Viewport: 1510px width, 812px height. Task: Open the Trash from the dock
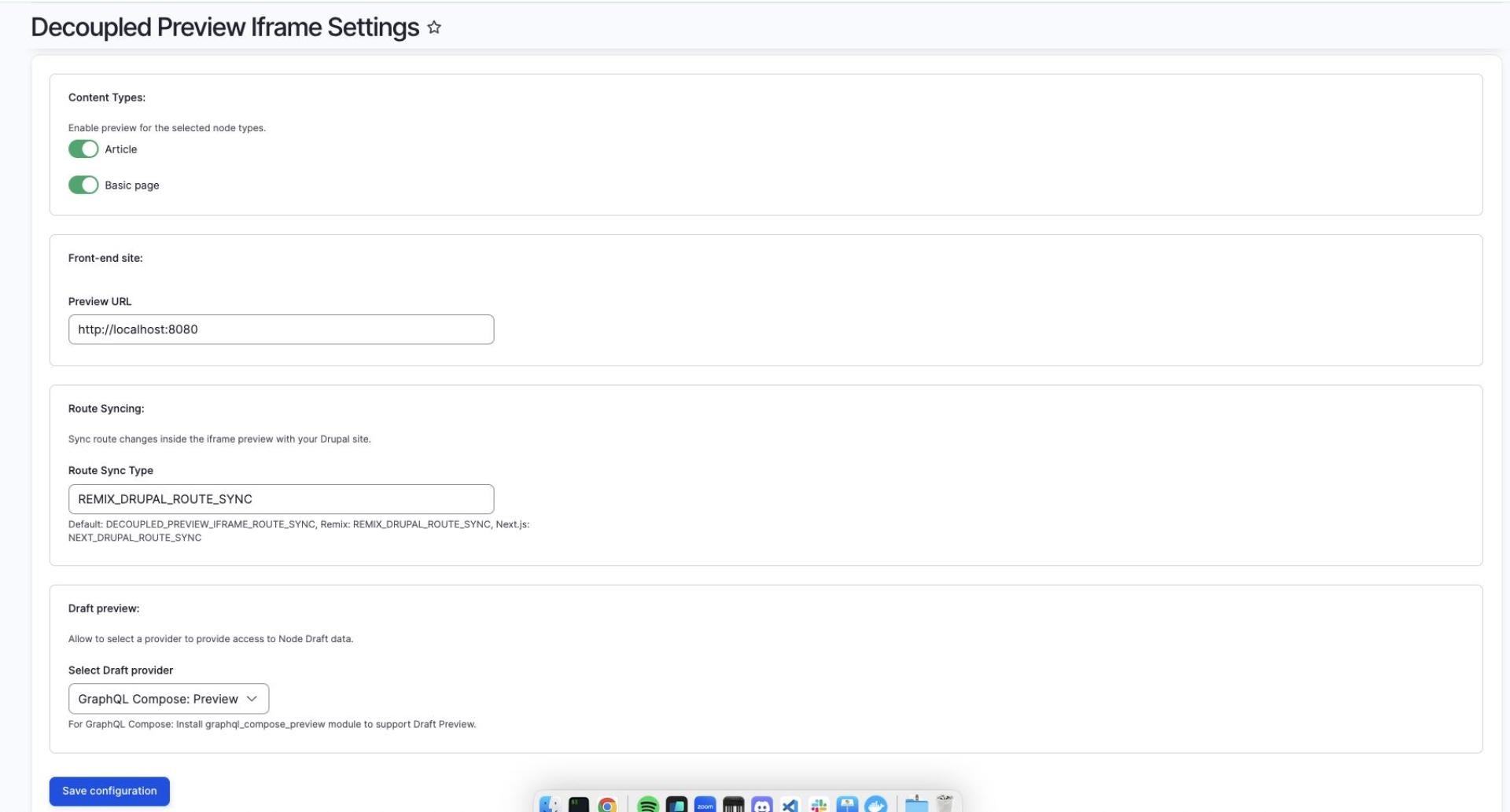944,805
